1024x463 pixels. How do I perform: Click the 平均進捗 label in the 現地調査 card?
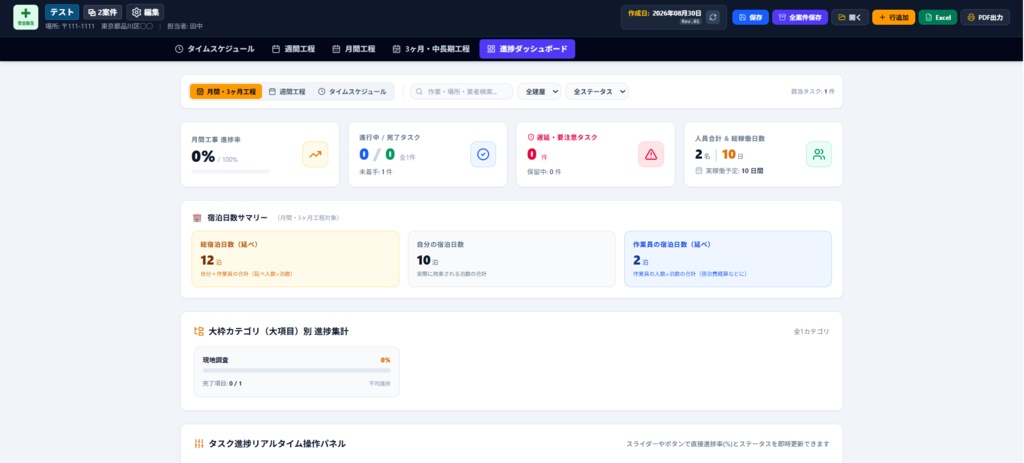pyautogui.click(x=379, y=383)
